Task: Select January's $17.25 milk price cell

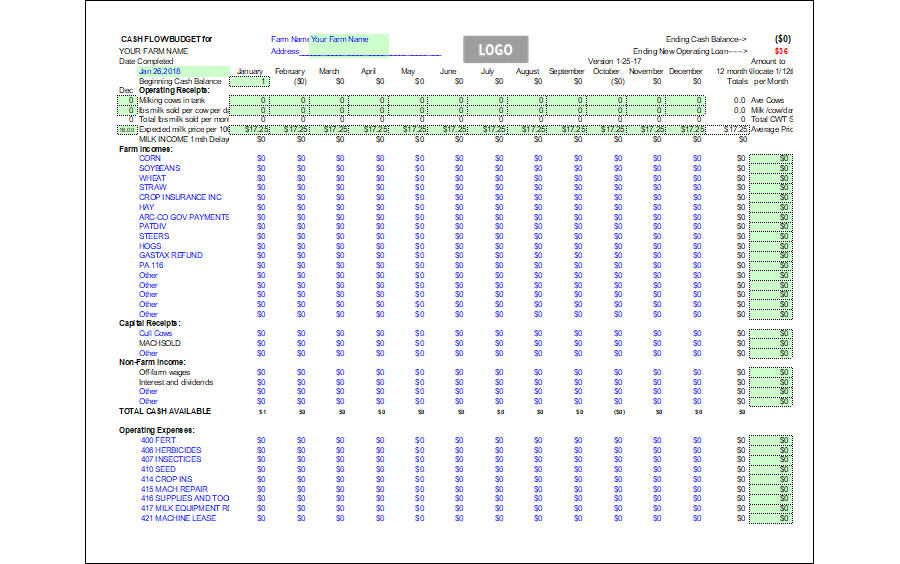Action: click(x=249, y=130)
